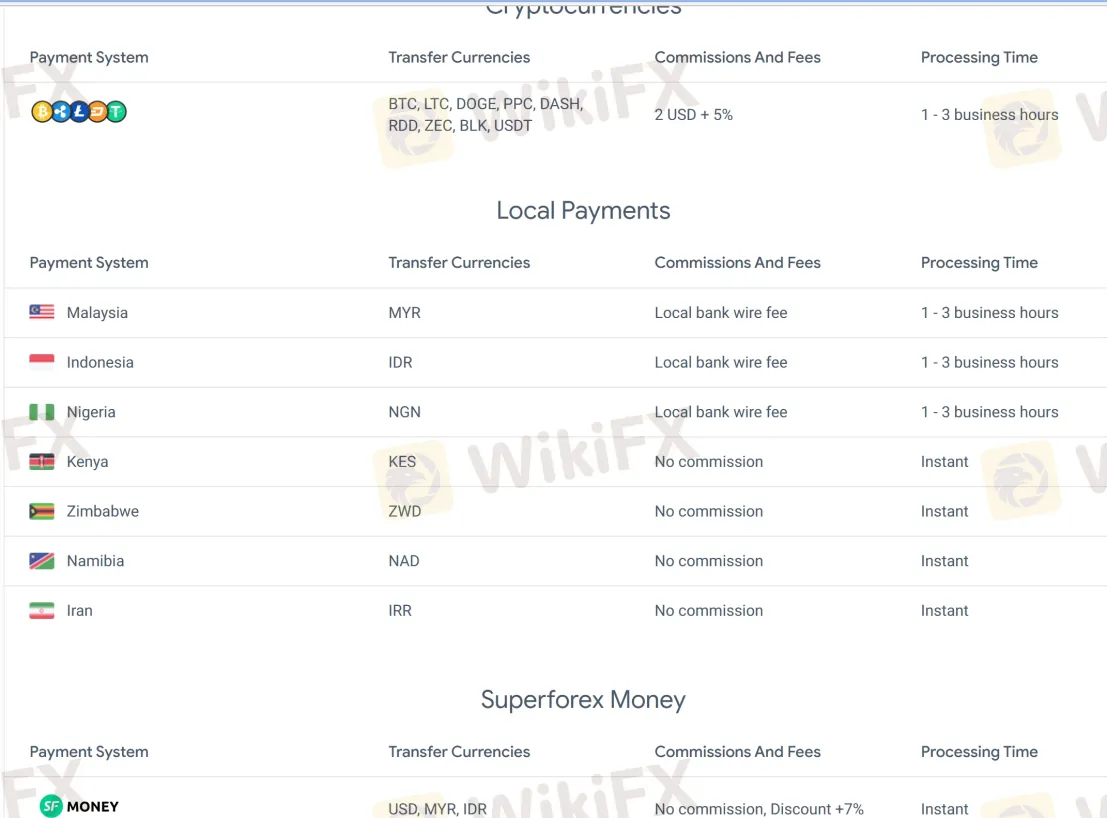This screenshot has width=1108, height=818.
Task: Click "Transfer Currencies" header under Superforex Money
Action: 459,752
